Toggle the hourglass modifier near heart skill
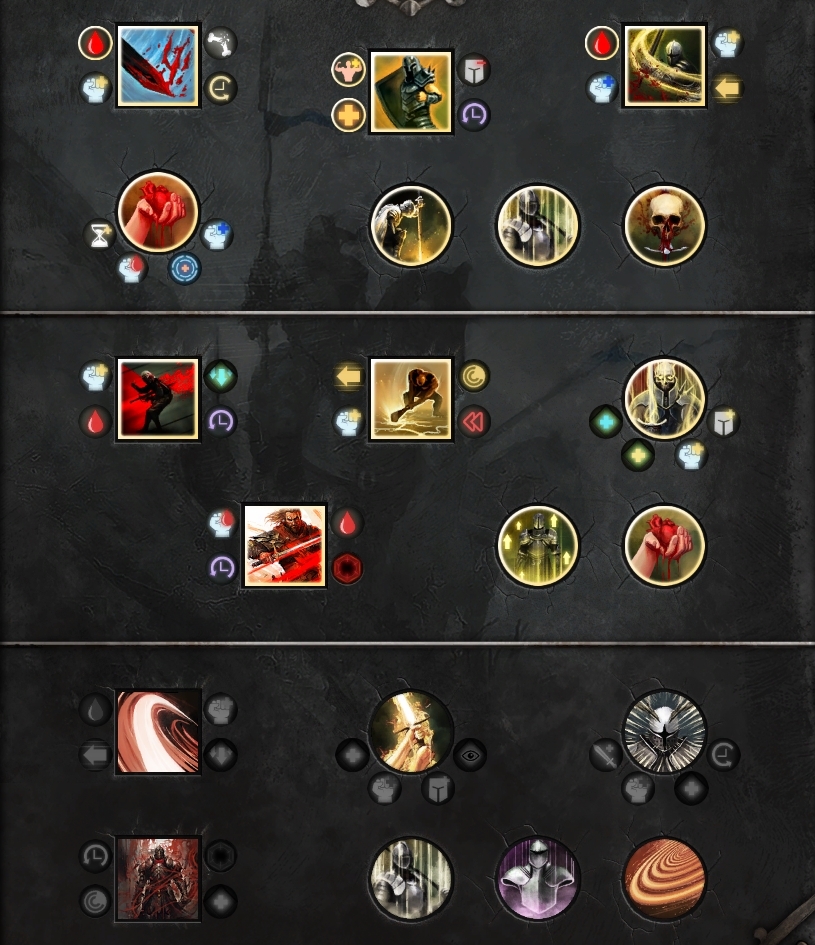815x945 pixels. (99, 234)
